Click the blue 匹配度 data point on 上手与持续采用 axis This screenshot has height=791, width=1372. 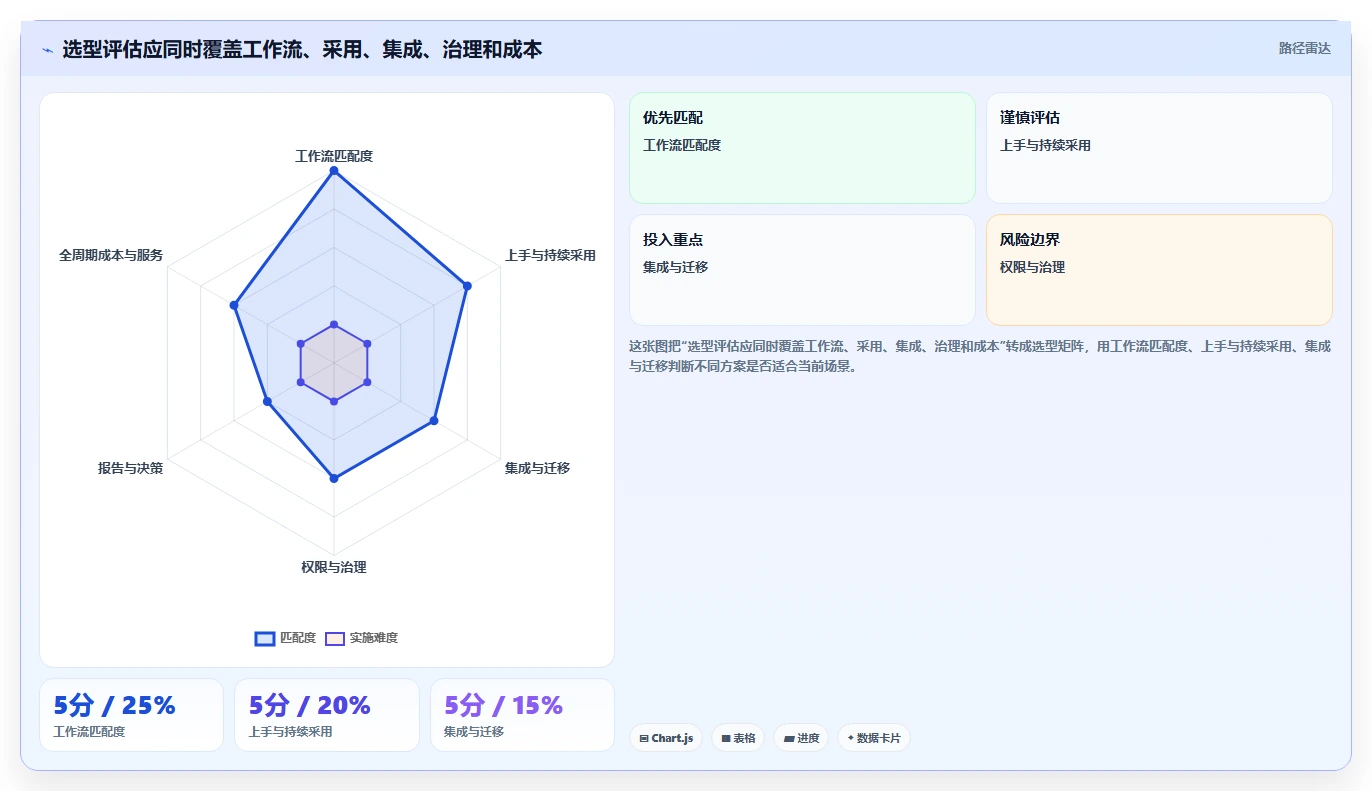click(x=467, y=286)
